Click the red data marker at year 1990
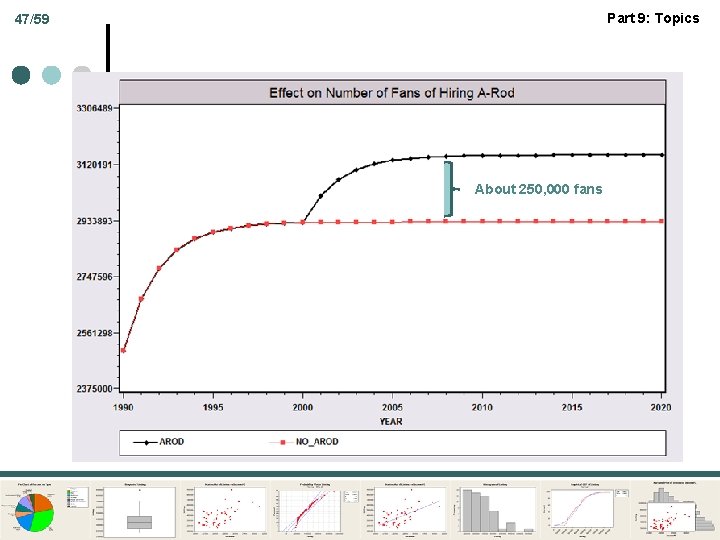Image resolution: width=720 pixels, height=540 pixels. click(x=123, y=351)
